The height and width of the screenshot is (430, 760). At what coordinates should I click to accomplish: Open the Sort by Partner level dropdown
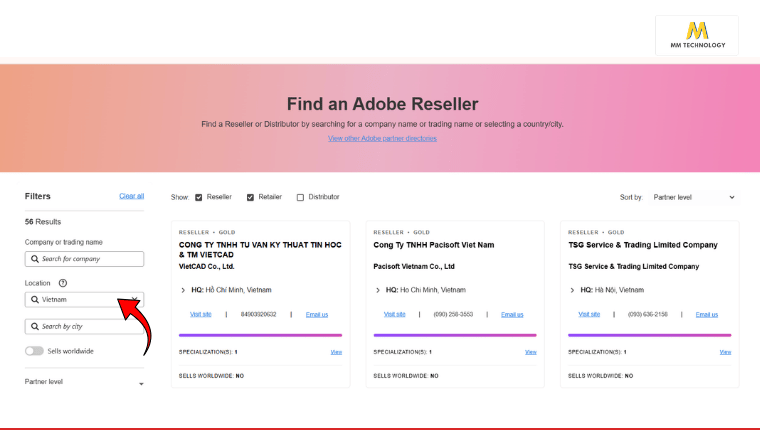(x=694, y=197)
